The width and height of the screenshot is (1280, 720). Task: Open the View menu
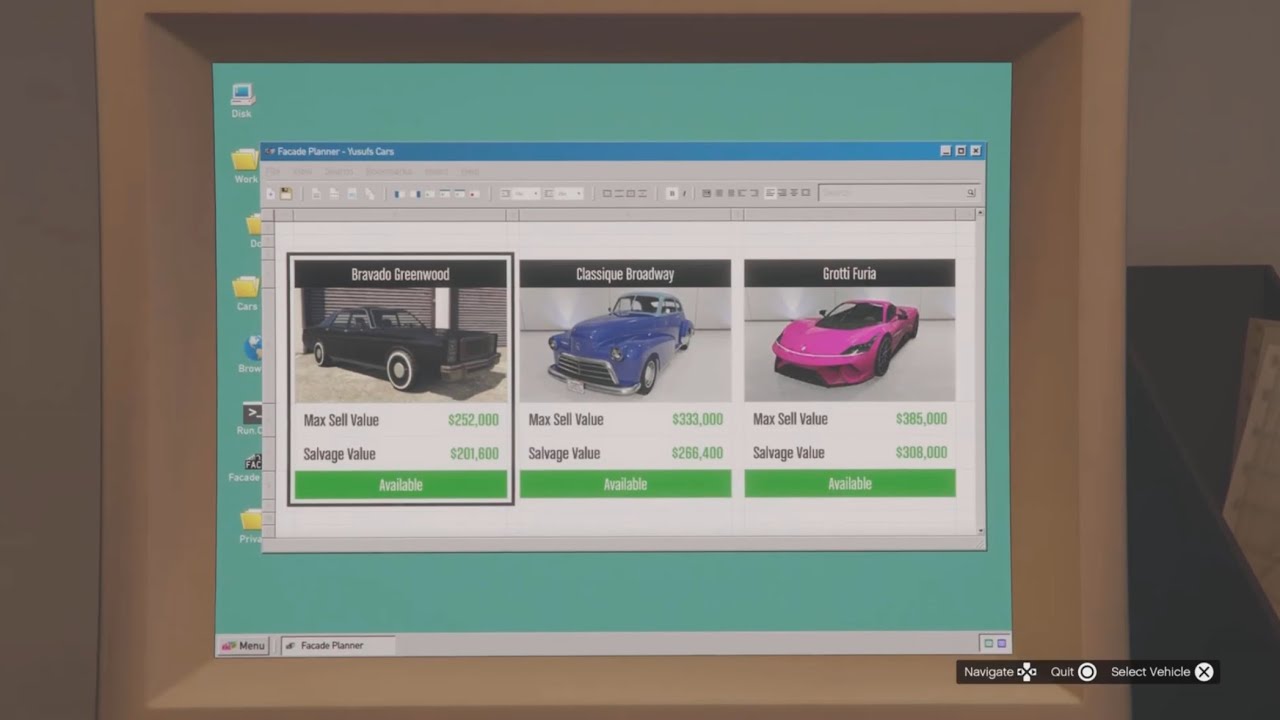pos(302,172)
